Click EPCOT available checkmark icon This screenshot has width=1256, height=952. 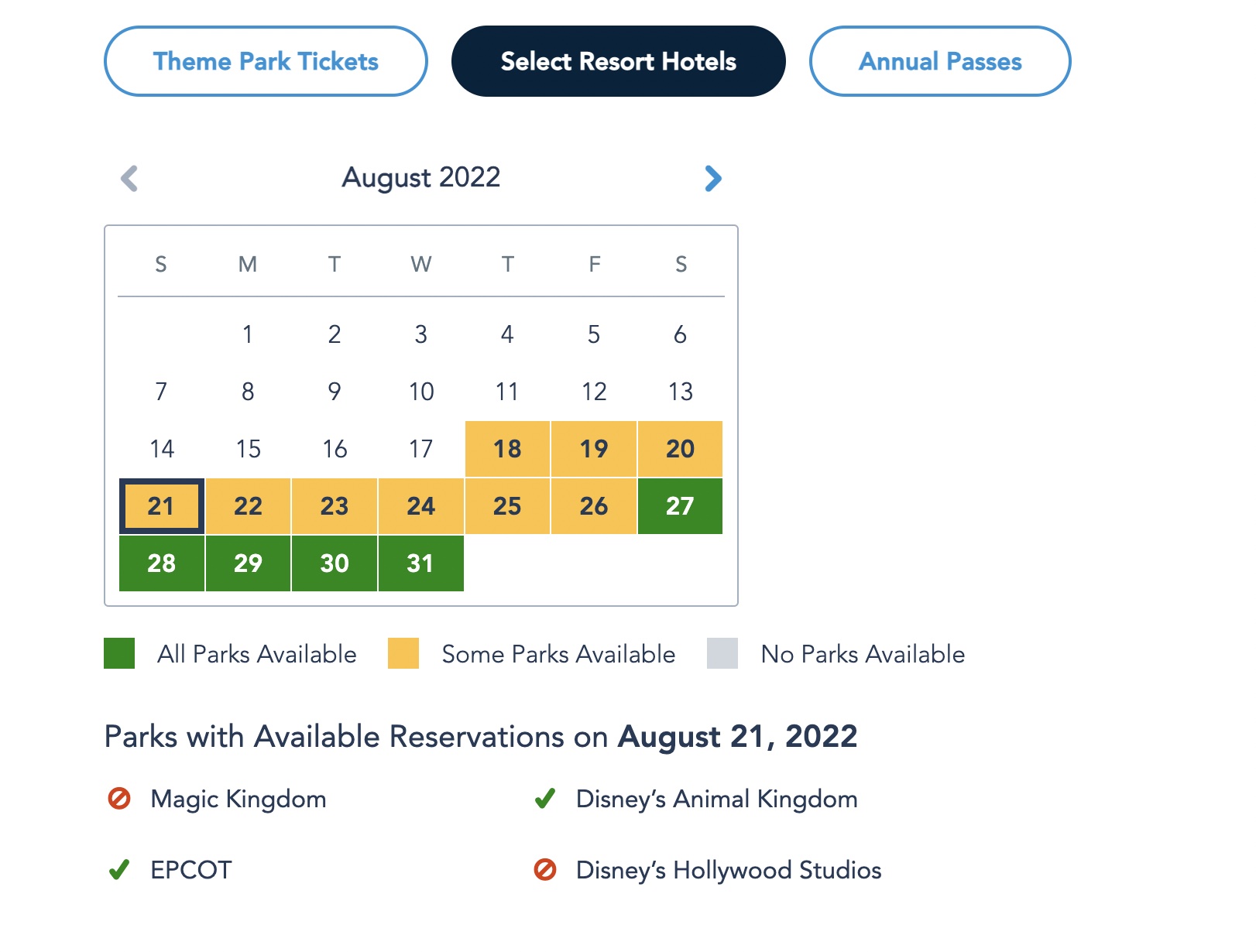(119, 870)
